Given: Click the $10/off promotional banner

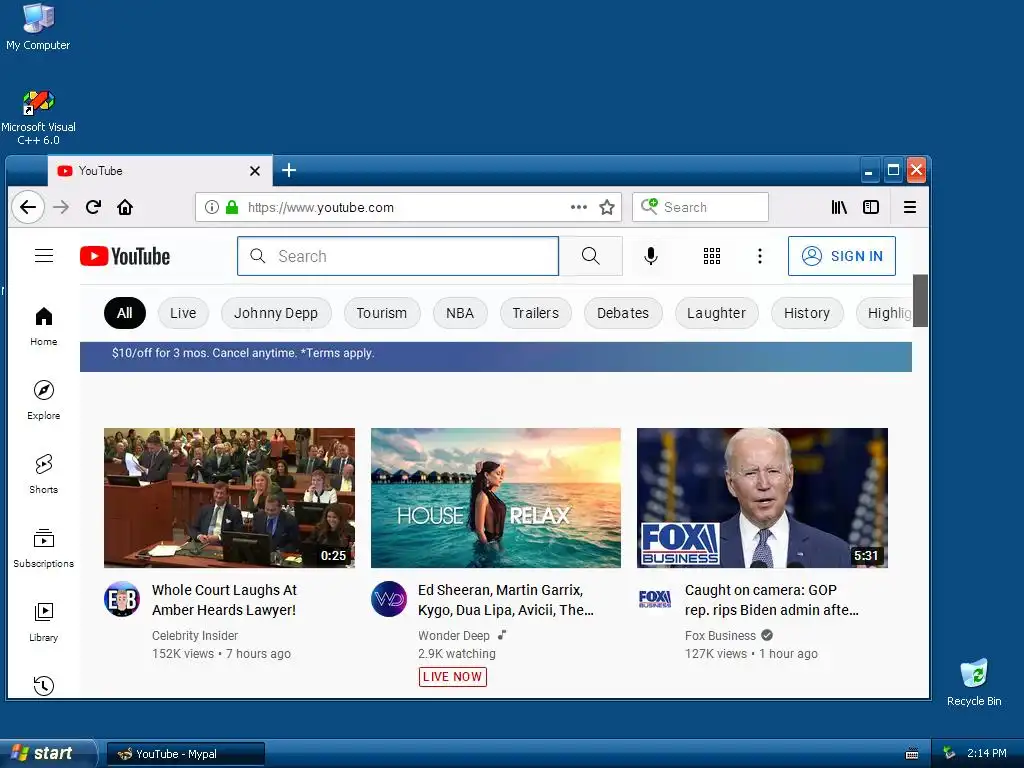Looking at the screenshot, I should (496, 356).
